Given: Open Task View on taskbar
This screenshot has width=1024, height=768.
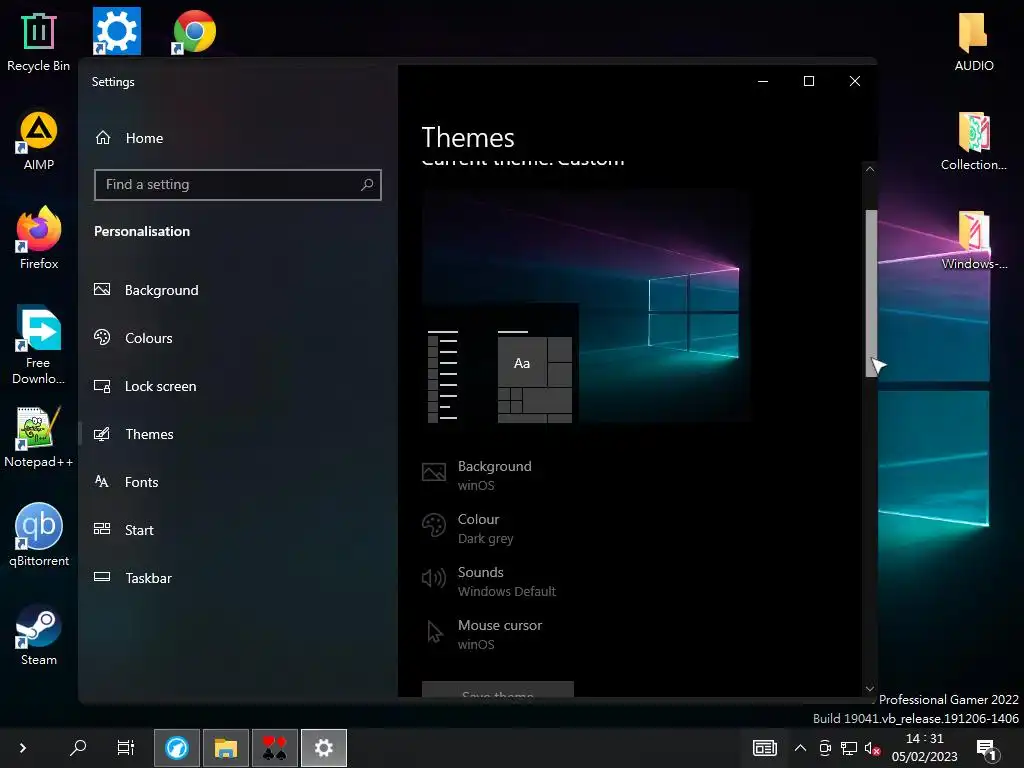Looking at the screenshot, I should (125, 748).
